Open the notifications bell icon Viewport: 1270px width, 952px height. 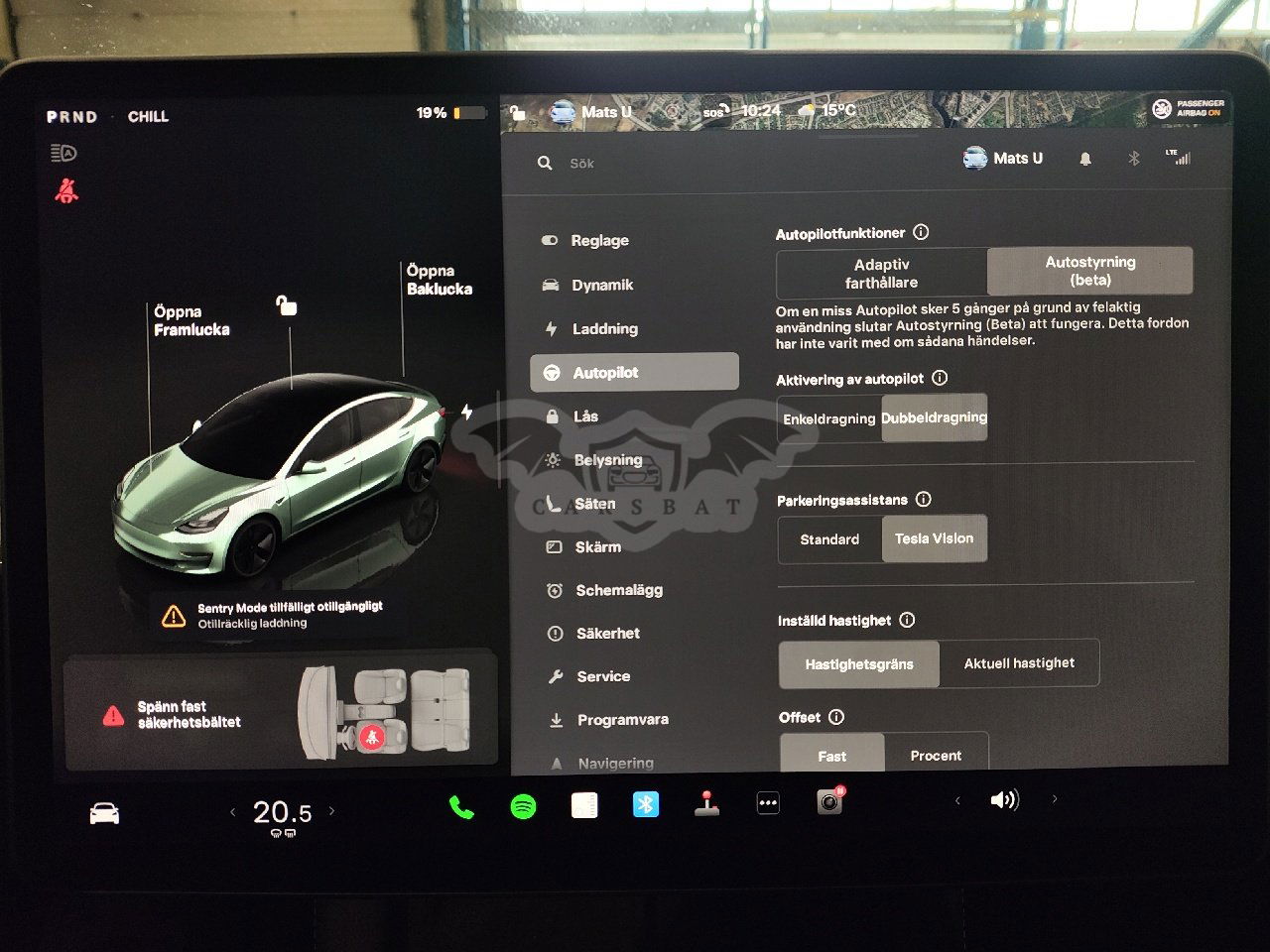pos(1085,159)
